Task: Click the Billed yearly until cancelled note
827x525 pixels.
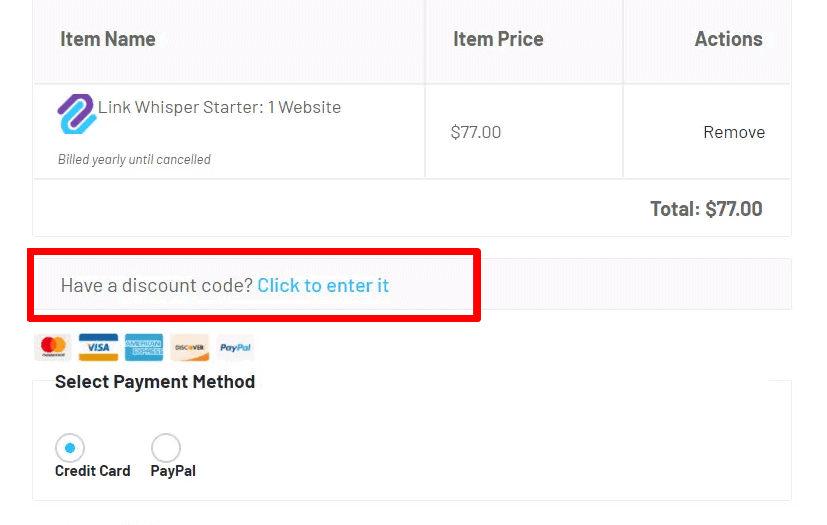Action: pyautogui.click(x=134, y=159)
